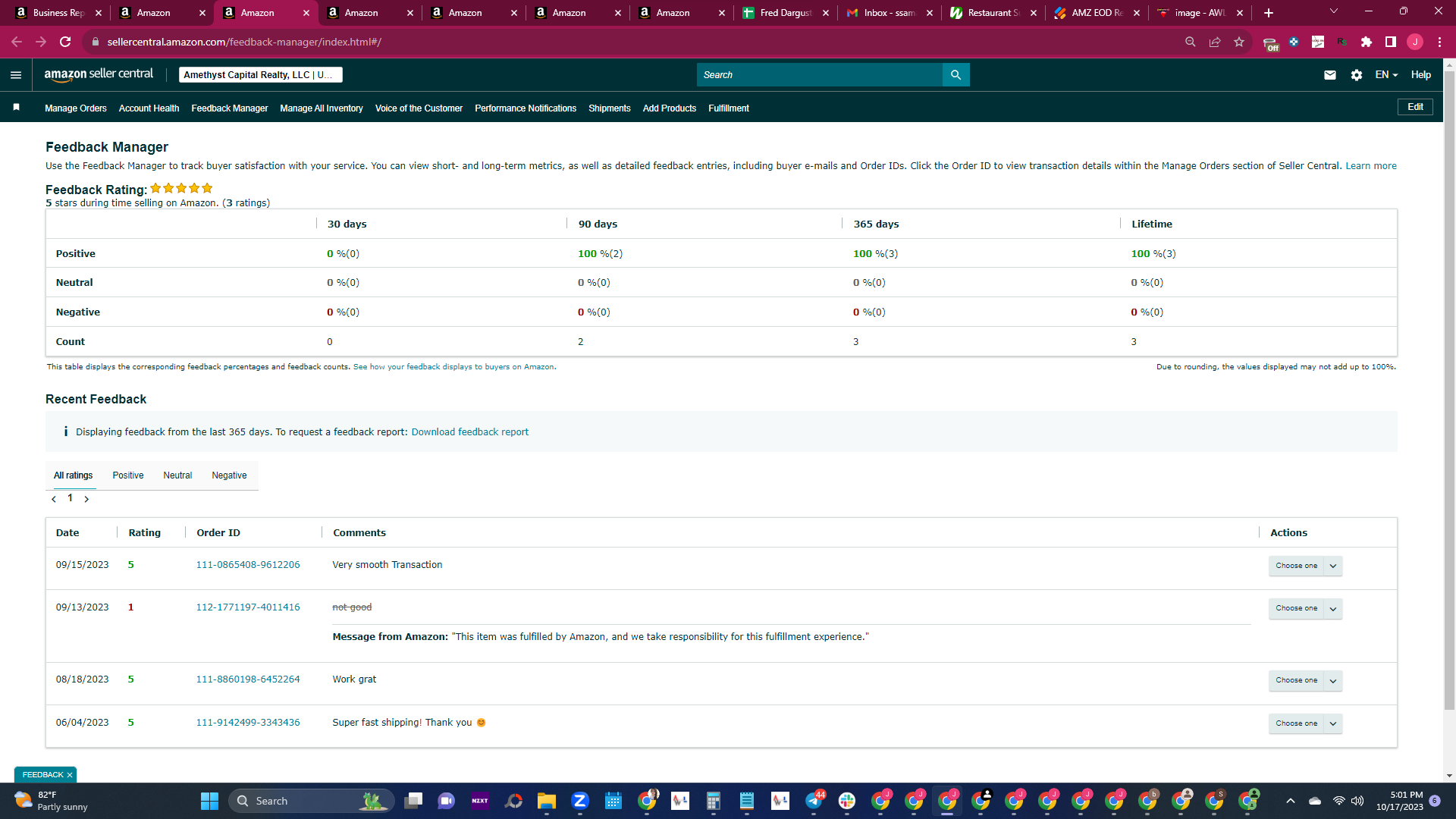Open a new browser tab

1269,13
